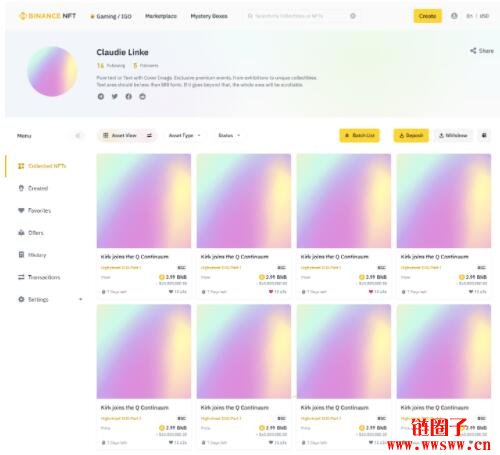Click the Binance NFT logo
Image resolution: width=500 pixels, height=455 pixels.
click(x=47, y=16)
